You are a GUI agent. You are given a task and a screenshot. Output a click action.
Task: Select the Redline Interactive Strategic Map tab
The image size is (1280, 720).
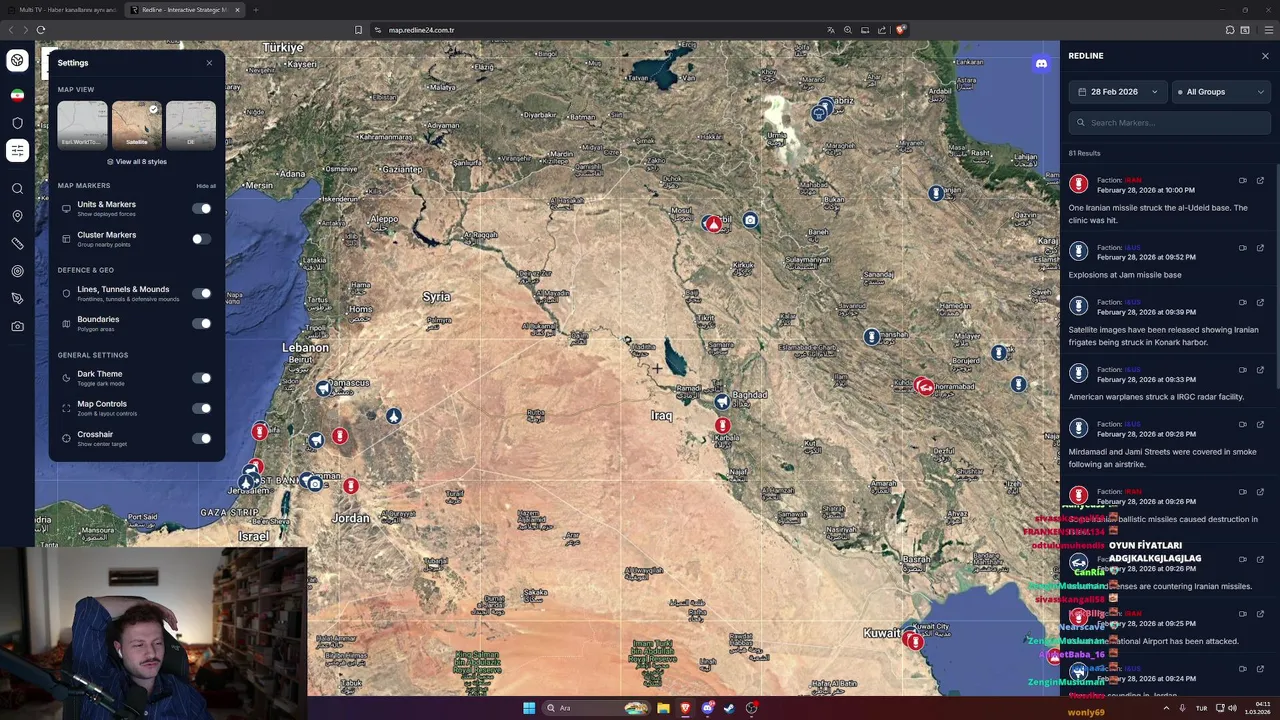pyautogui.click(x=185, y=10)
